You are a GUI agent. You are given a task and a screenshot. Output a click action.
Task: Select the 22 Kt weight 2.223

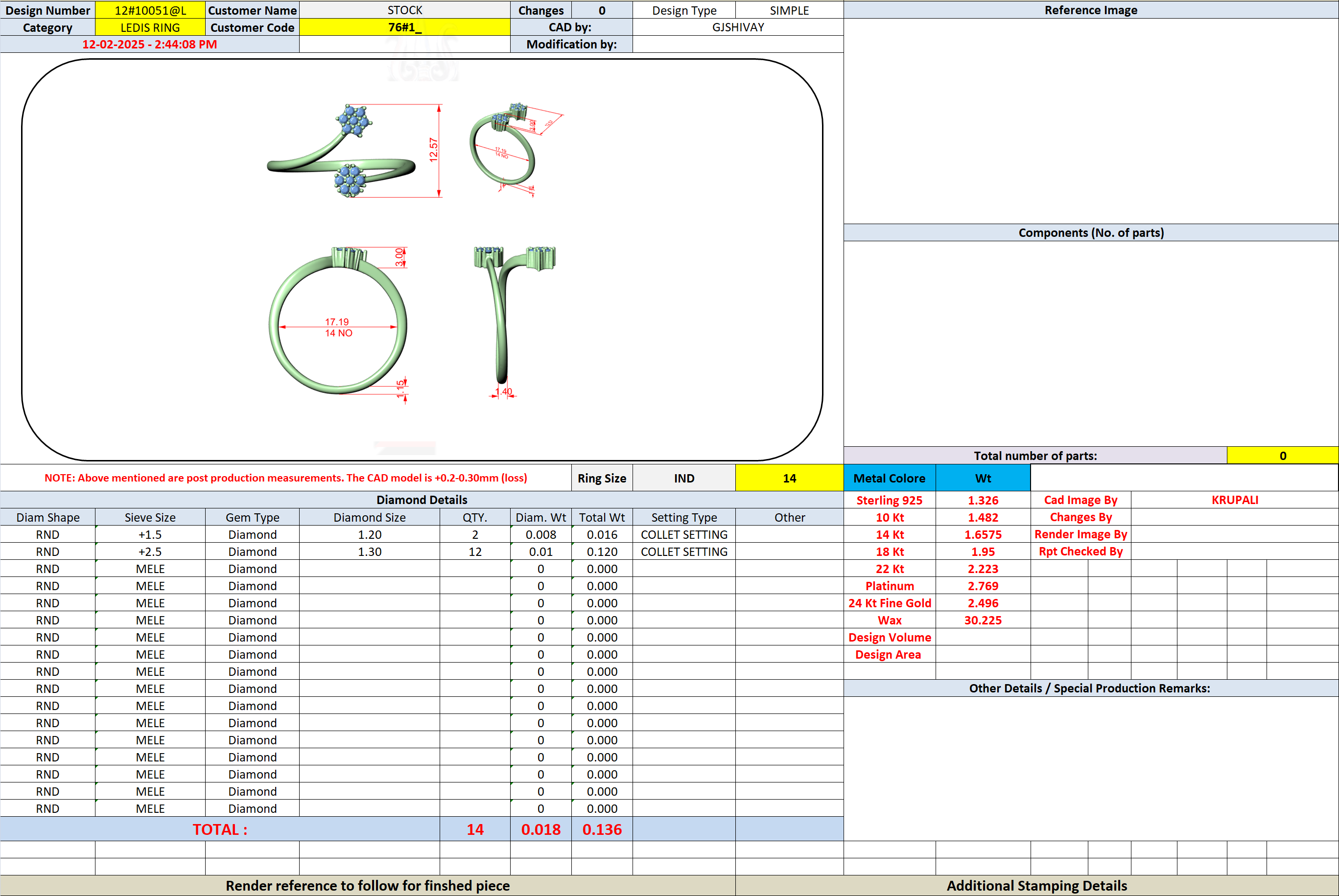coord(983,569)
